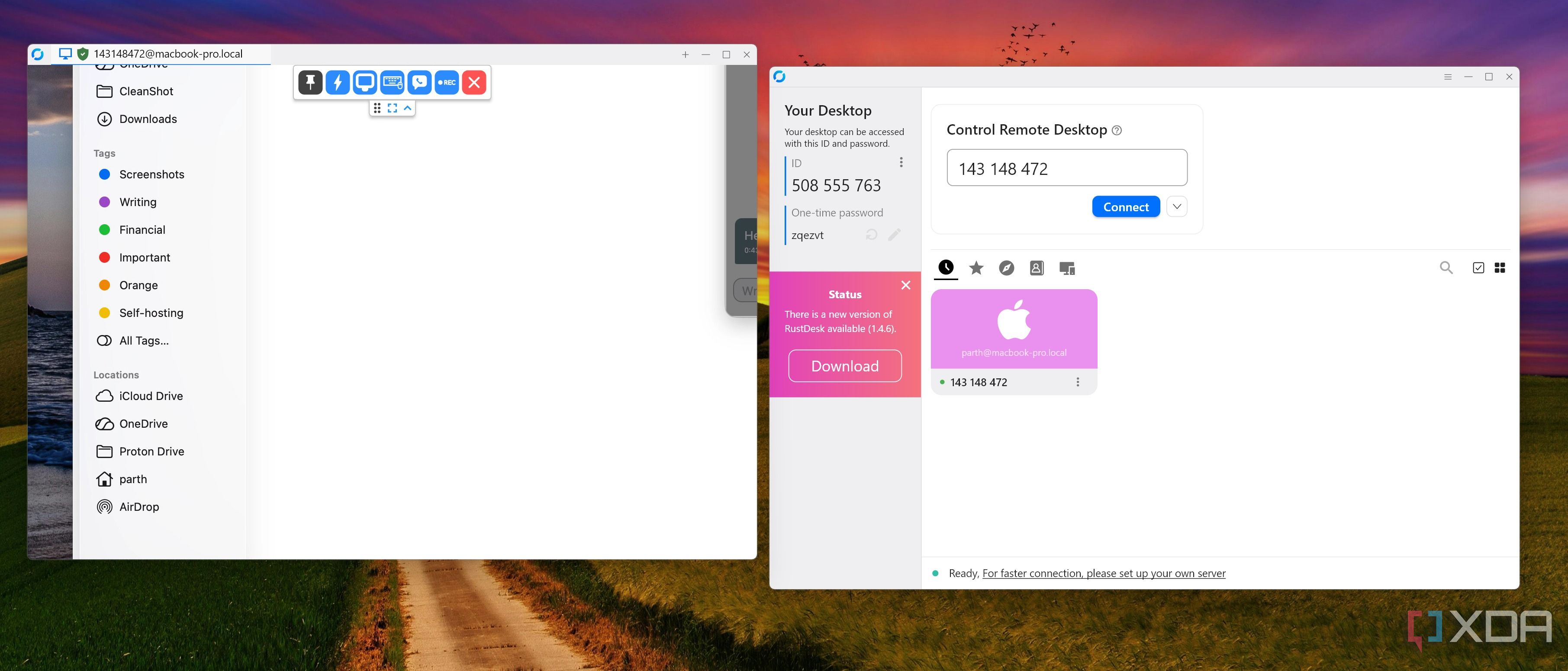Open iCloud Drive in remote Finder sidebar
This screenshot has width=1568, height=671.
[139, 396]
